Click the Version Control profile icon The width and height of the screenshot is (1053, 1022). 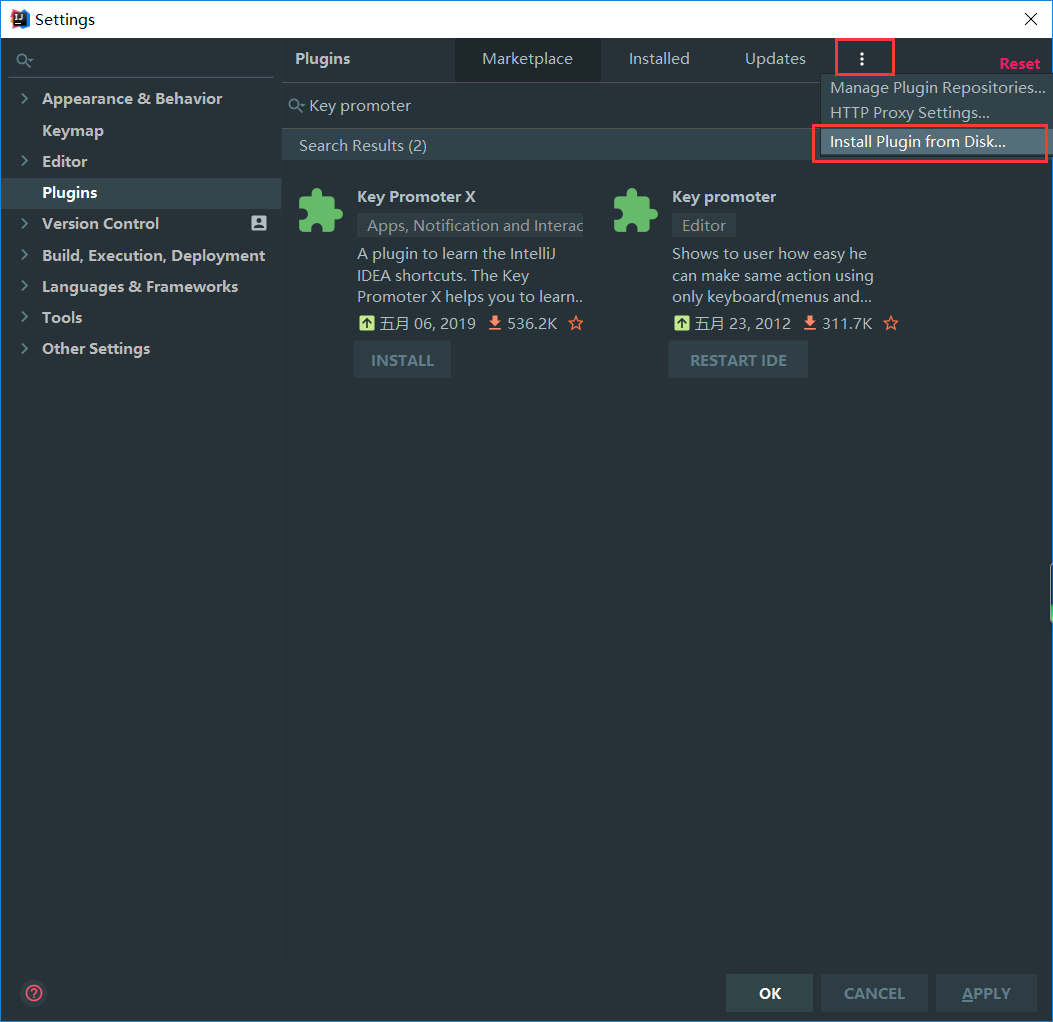pyautogui.click(x=259, y=223)
